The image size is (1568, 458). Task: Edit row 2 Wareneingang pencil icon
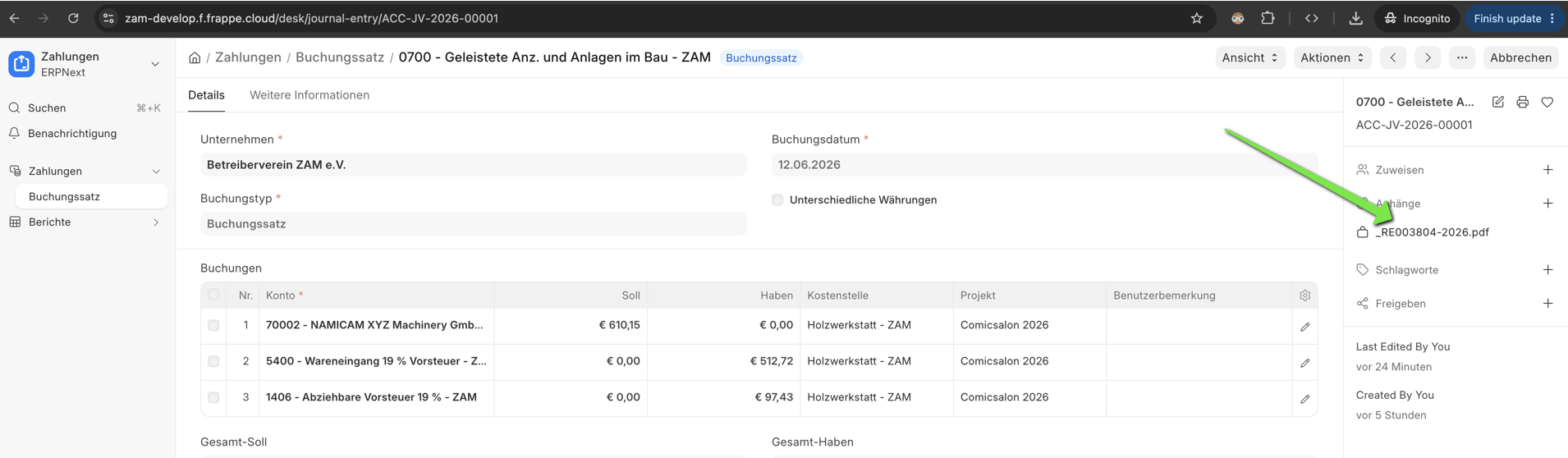click(1305, 363)
